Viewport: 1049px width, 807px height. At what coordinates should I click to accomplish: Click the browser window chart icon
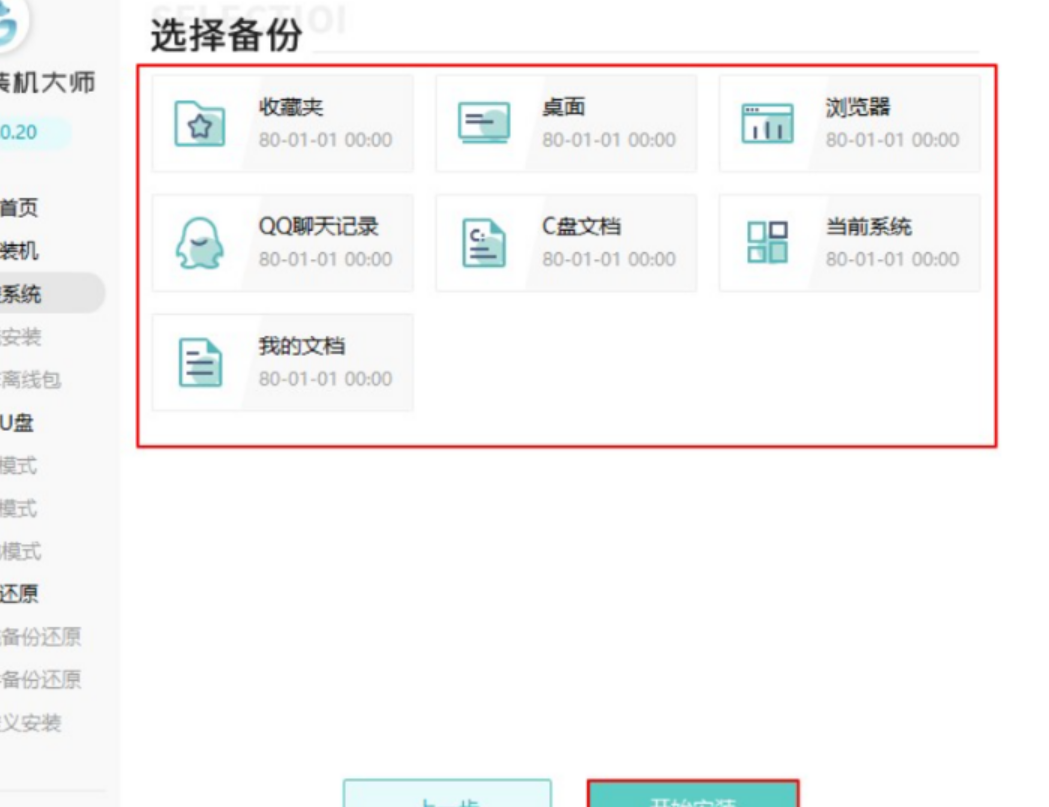coord(767,123)
